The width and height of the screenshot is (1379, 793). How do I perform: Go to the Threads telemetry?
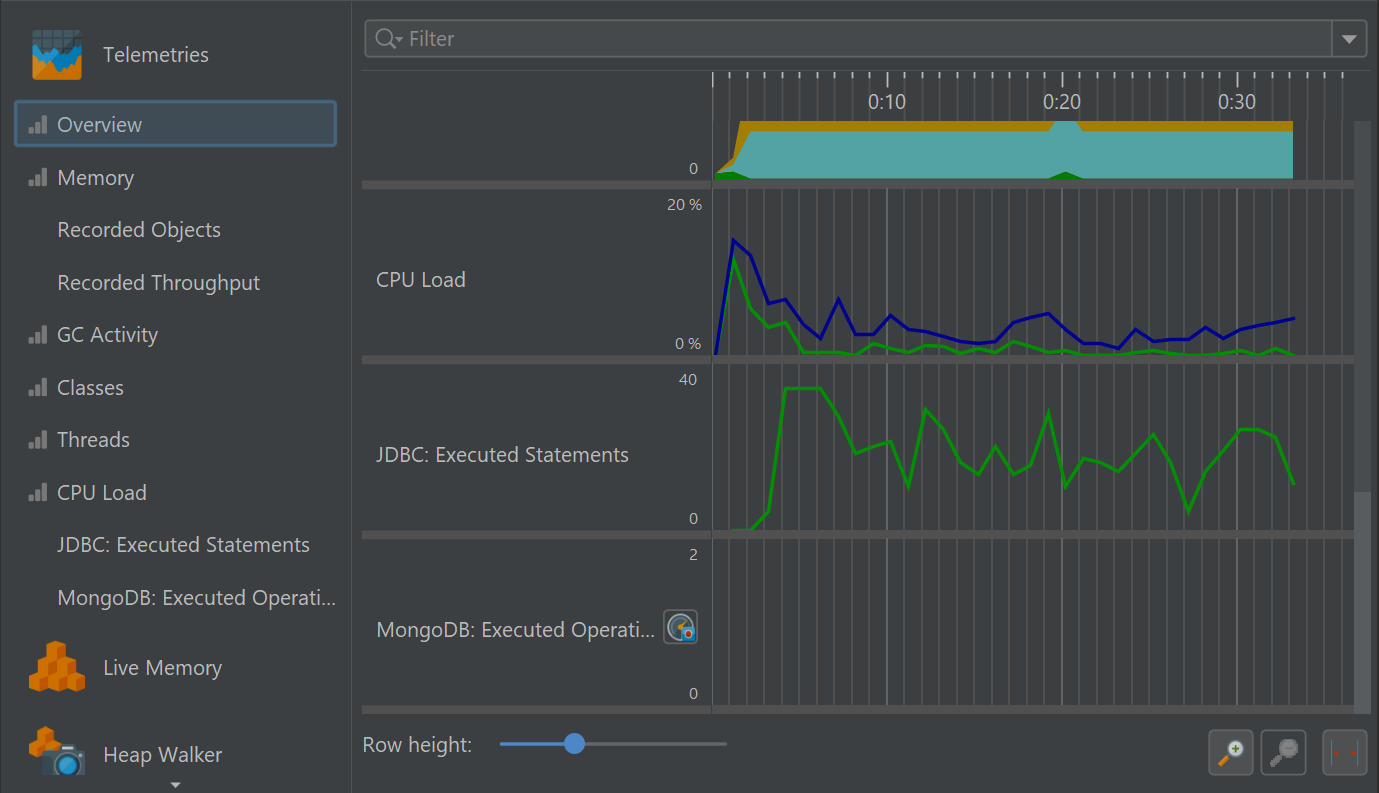[93, 440]
